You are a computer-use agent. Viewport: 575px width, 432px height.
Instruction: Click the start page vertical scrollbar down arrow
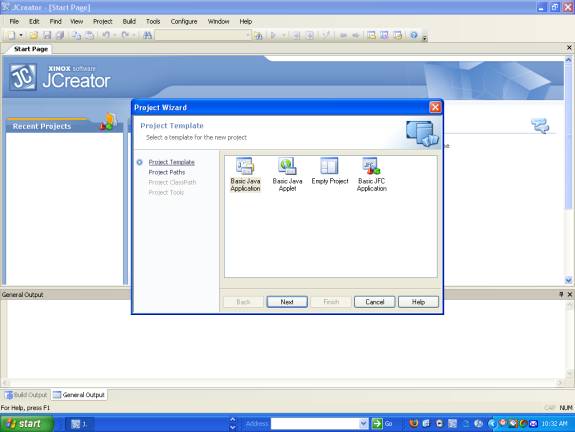568,280
